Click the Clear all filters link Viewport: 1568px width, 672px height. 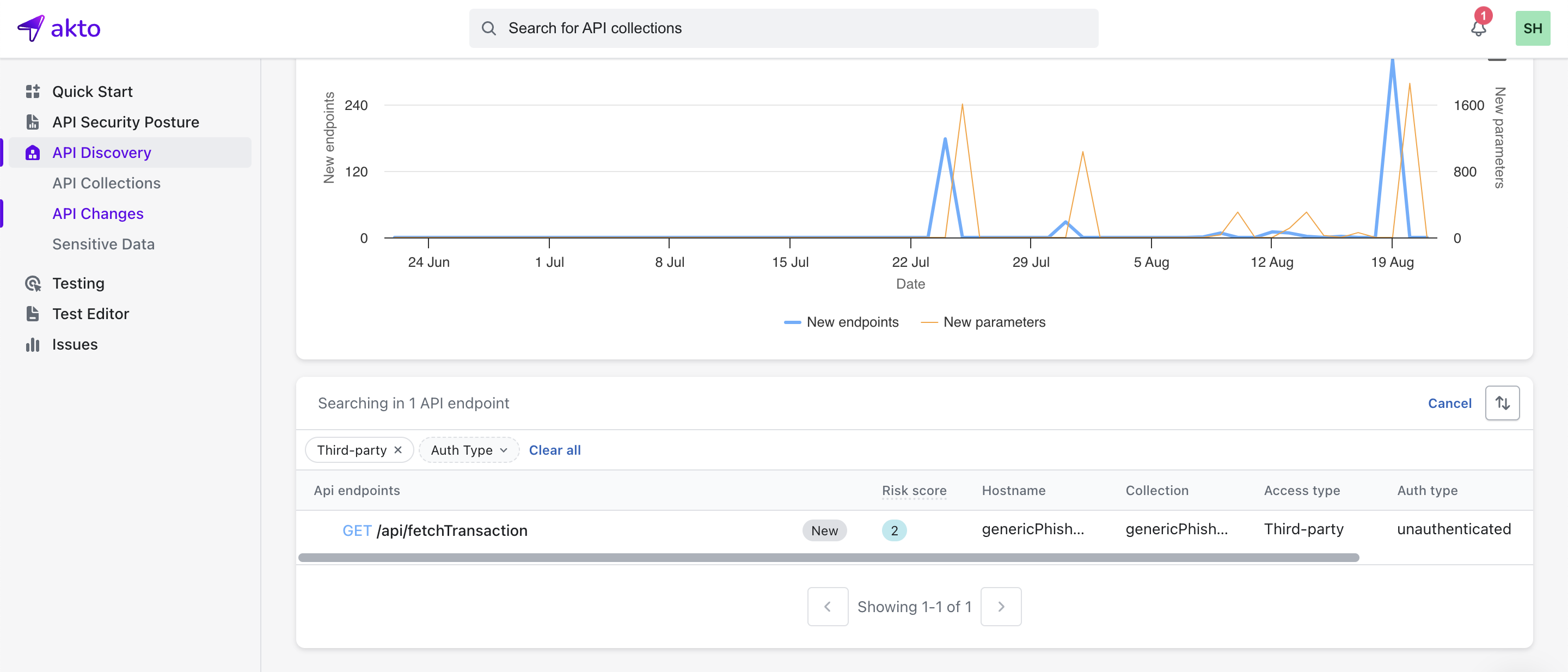pyautogui.click(x=555, y=450)
